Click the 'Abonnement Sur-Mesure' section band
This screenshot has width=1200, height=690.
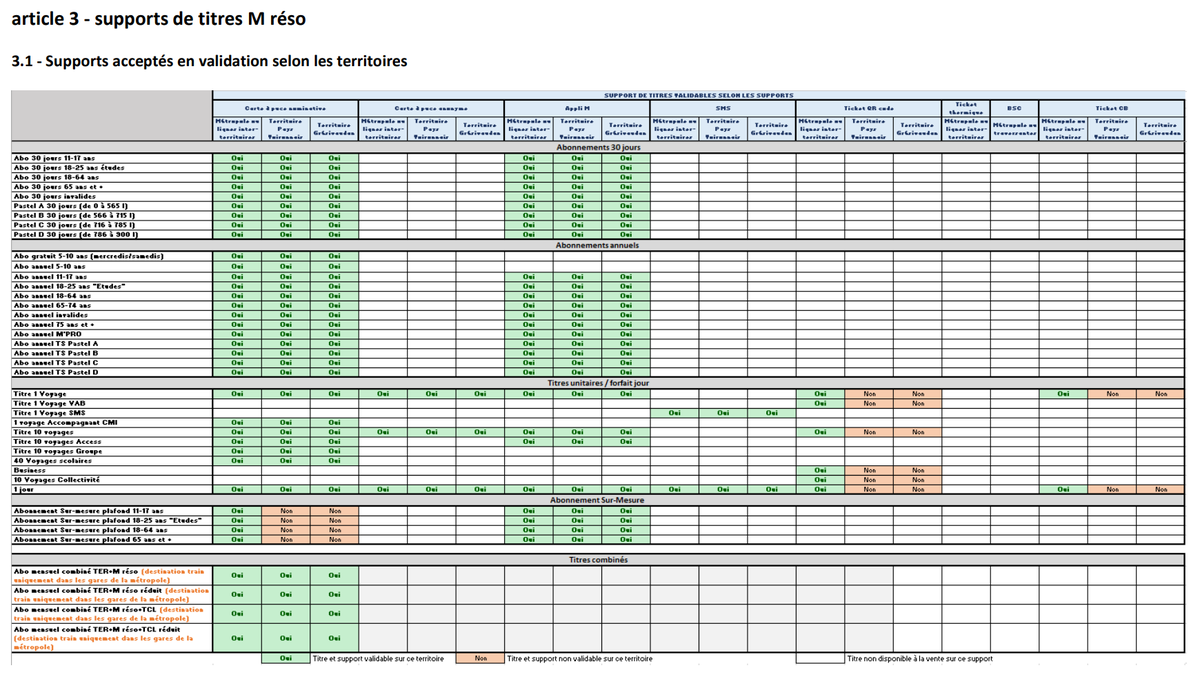tap(598, 500)
